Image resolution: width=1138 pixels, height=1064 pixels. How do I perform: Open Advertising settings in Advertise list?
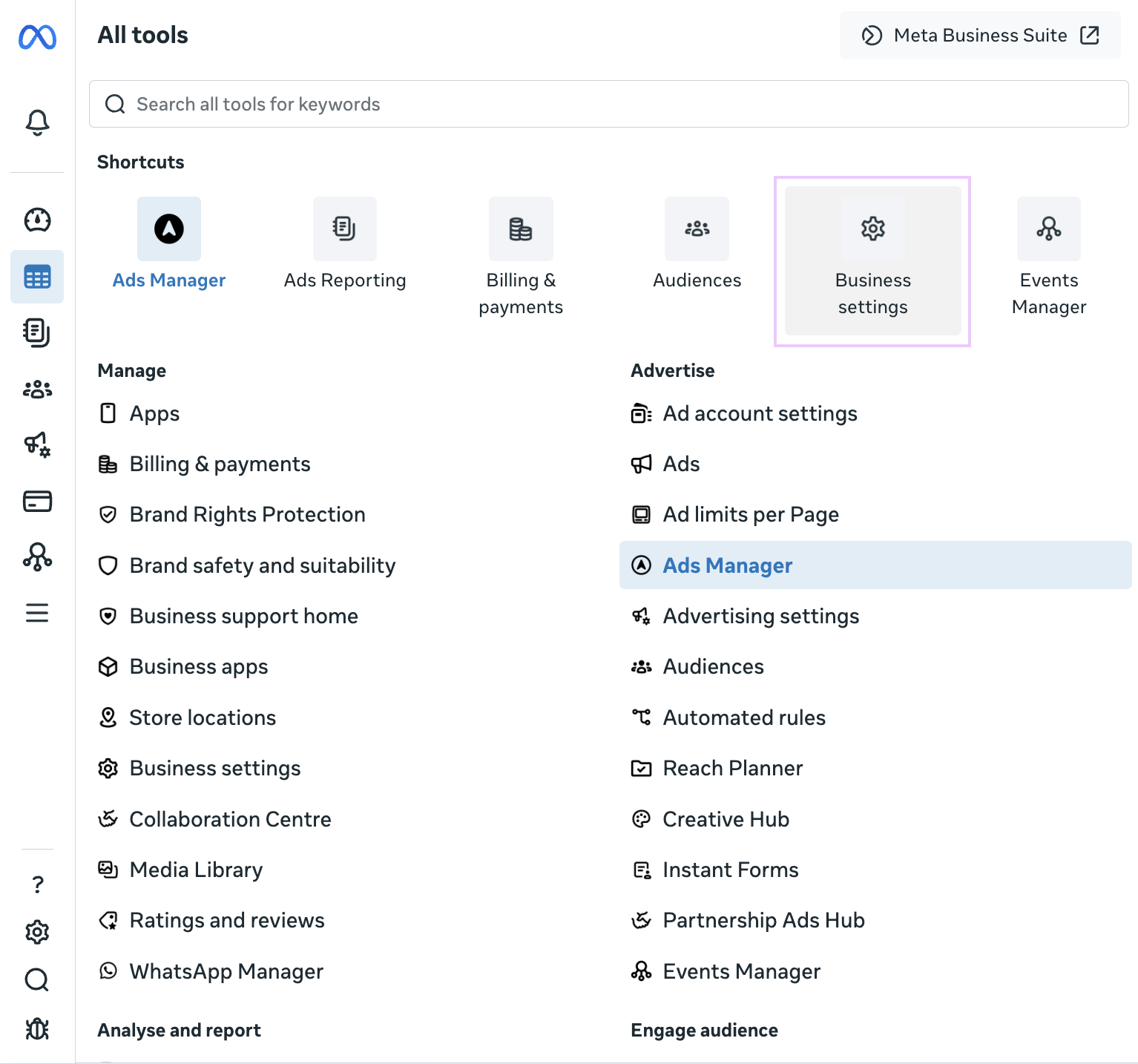click(x=745, y=616)
